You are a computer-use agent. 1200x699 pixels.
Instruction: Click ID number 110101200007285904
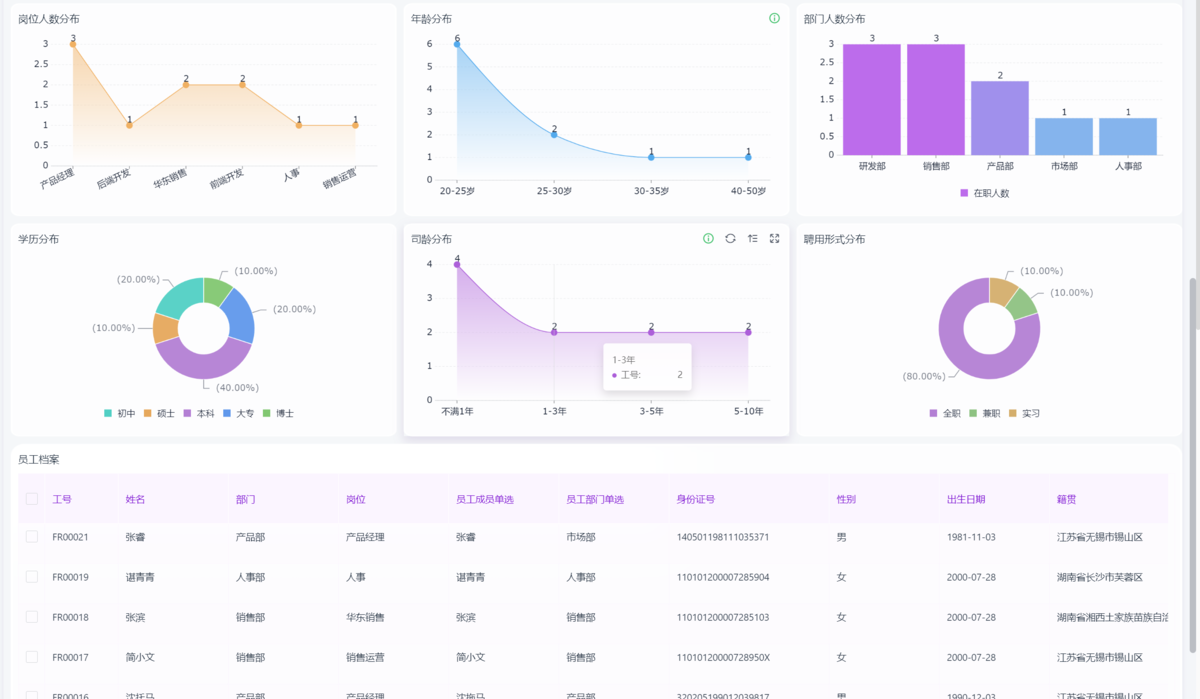[723, 577]
